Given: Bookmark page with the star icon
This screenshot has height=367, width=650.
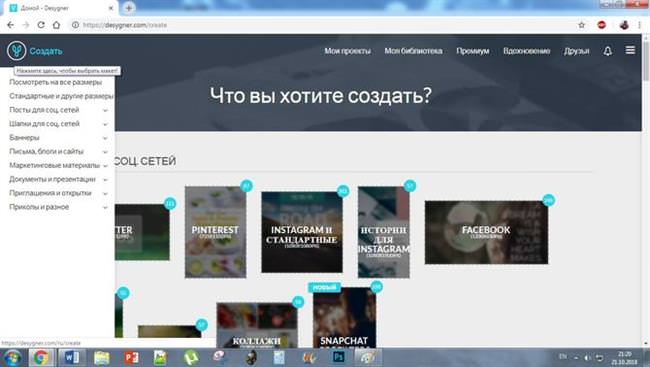Looking at the screenshot, I should pos(582,25).
